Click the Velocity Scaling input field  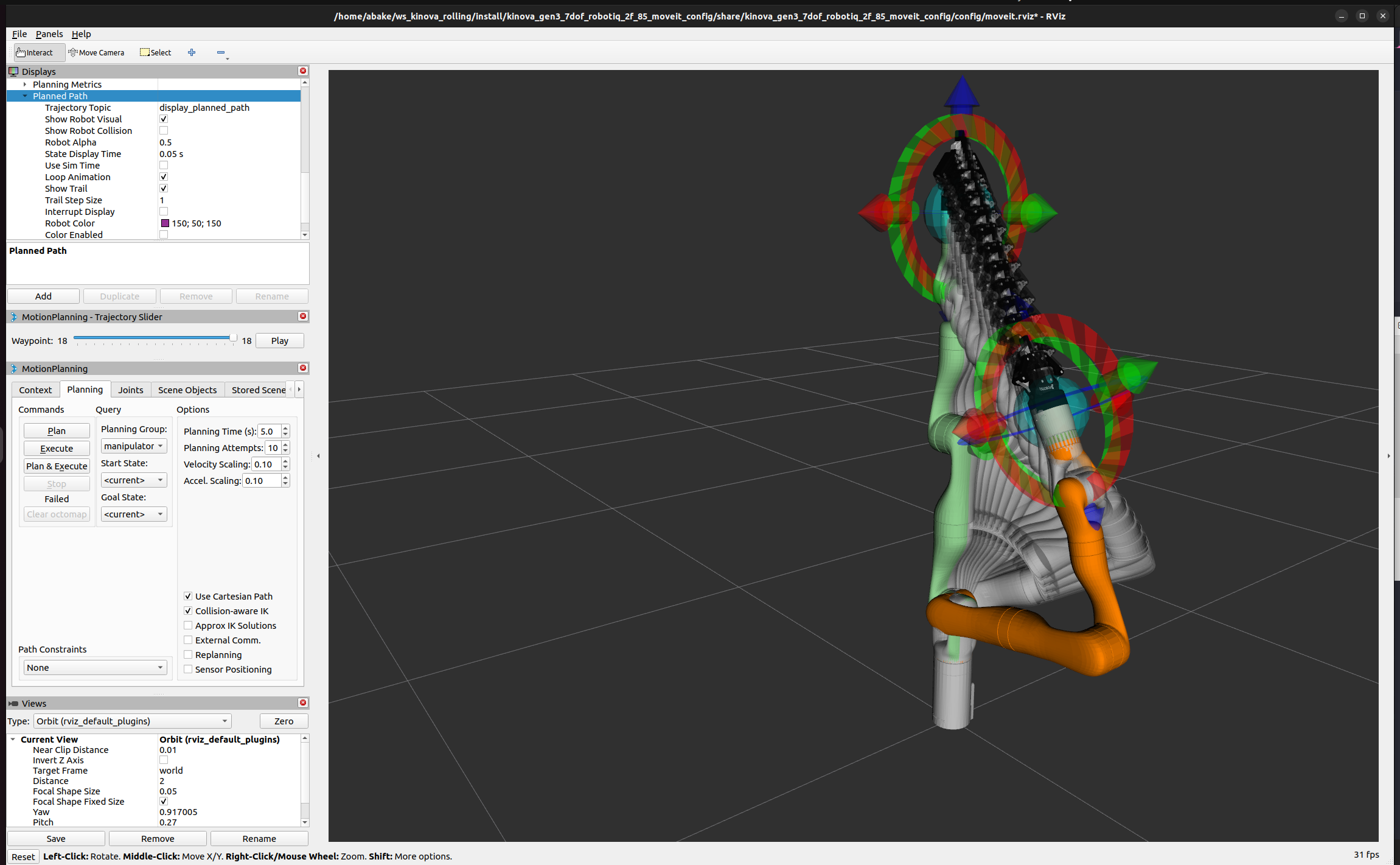point(266,464)
